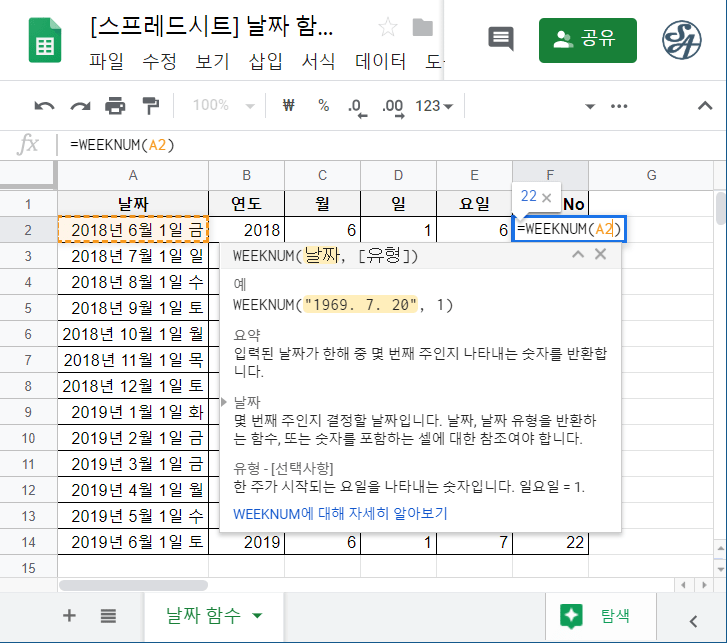Image resolution: width=727 pixels, height=643 pixels.
Task: Open the comments history icon
Action: click(500, 39)
